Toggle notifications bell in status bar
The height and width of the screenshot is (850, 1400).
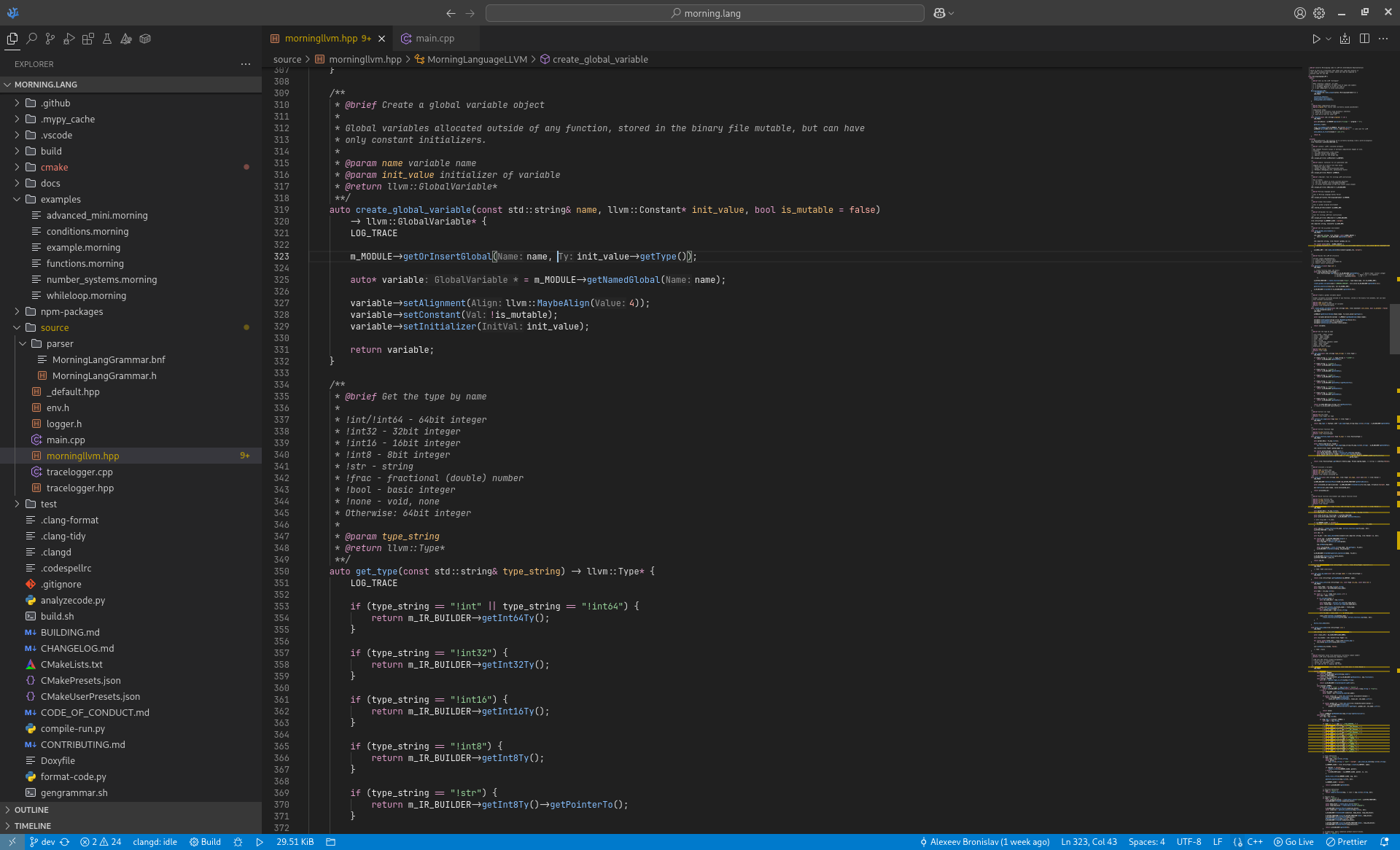coord(1384,842)
